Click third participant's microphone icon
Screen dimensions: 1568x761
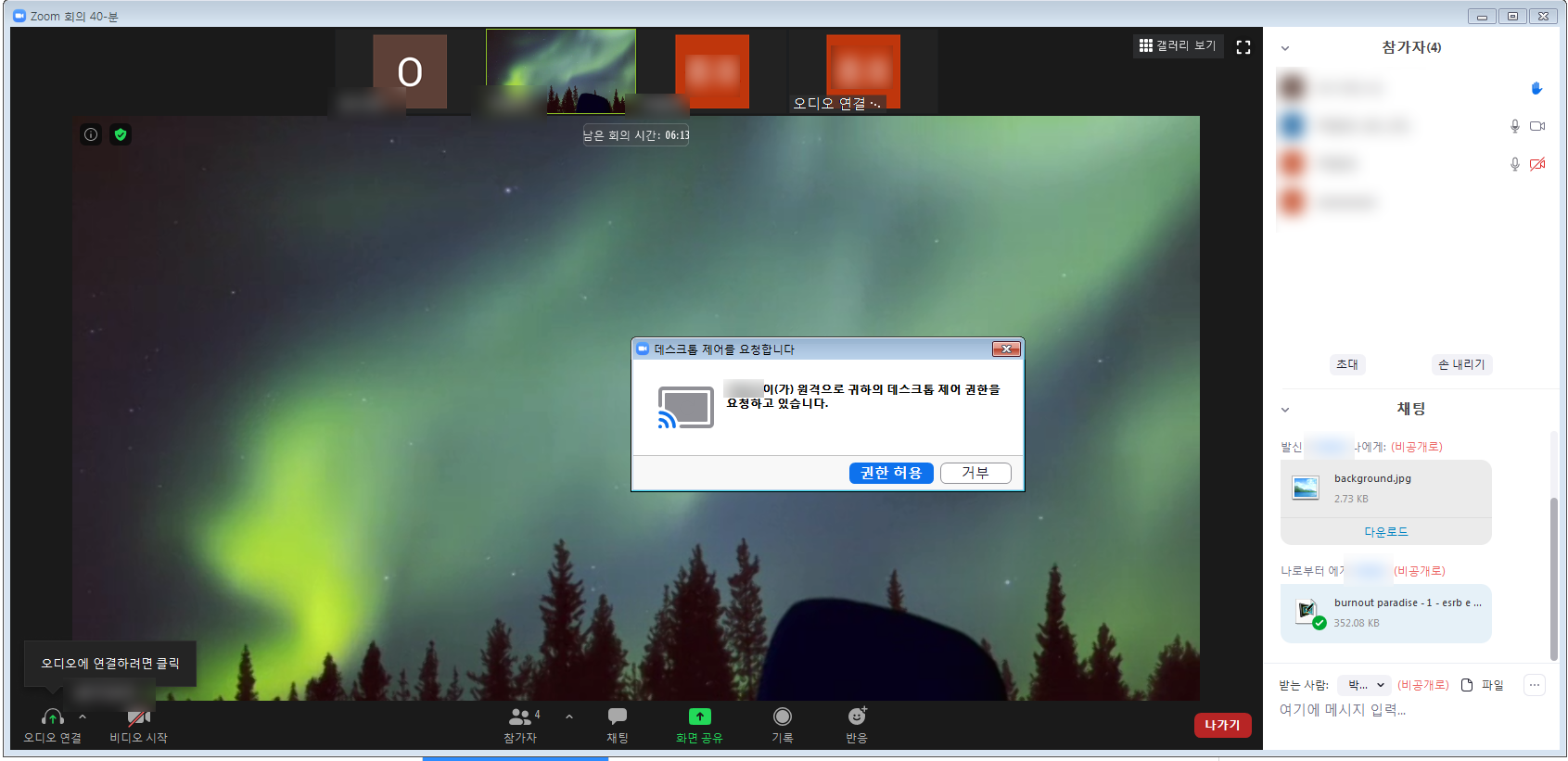[x=1515, y=164]
